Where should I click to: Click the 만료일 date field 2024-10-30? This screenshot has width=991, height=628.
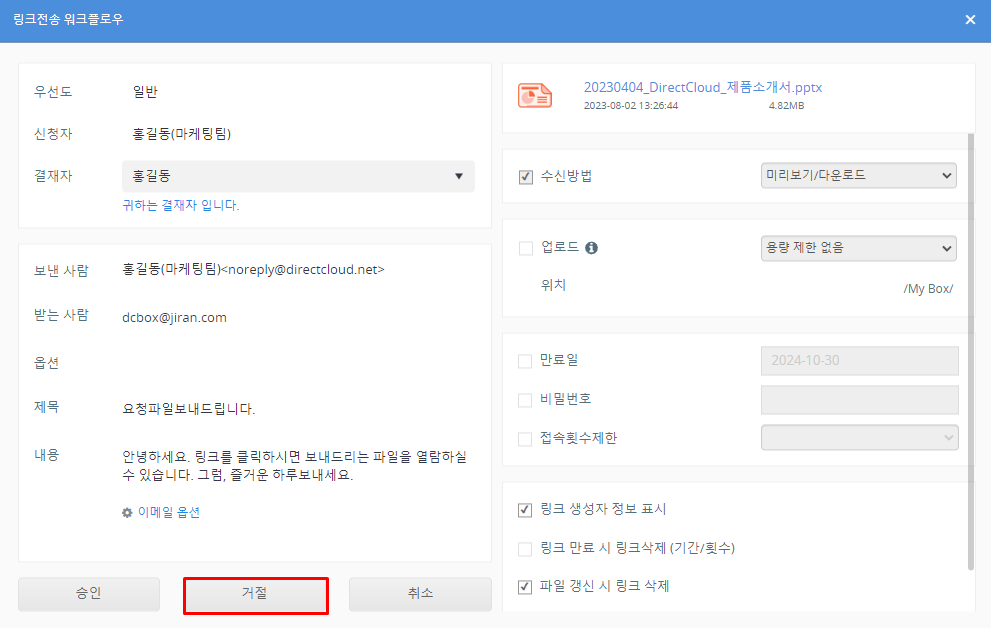click(x=860, y=361)
